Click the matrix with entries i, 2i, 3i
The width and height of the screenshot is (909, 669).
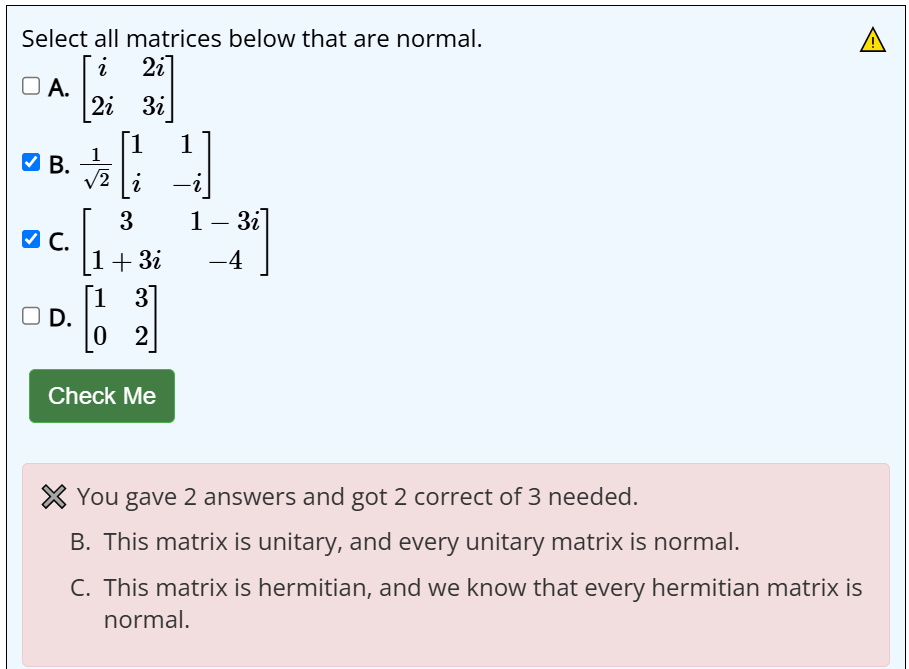click(128, 88)
